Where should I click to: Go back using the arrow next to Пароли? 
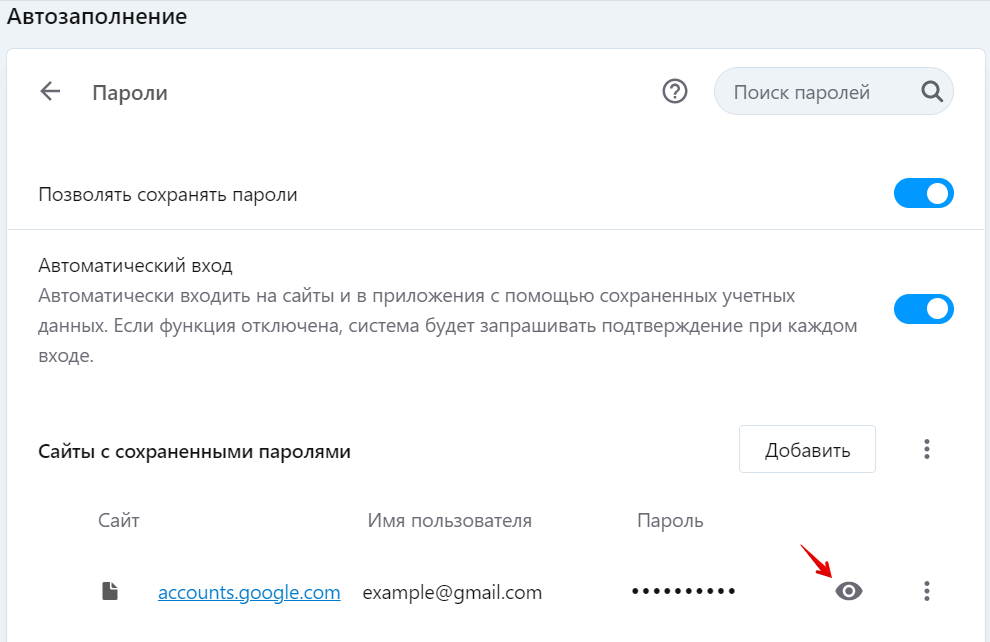(50, 92)
